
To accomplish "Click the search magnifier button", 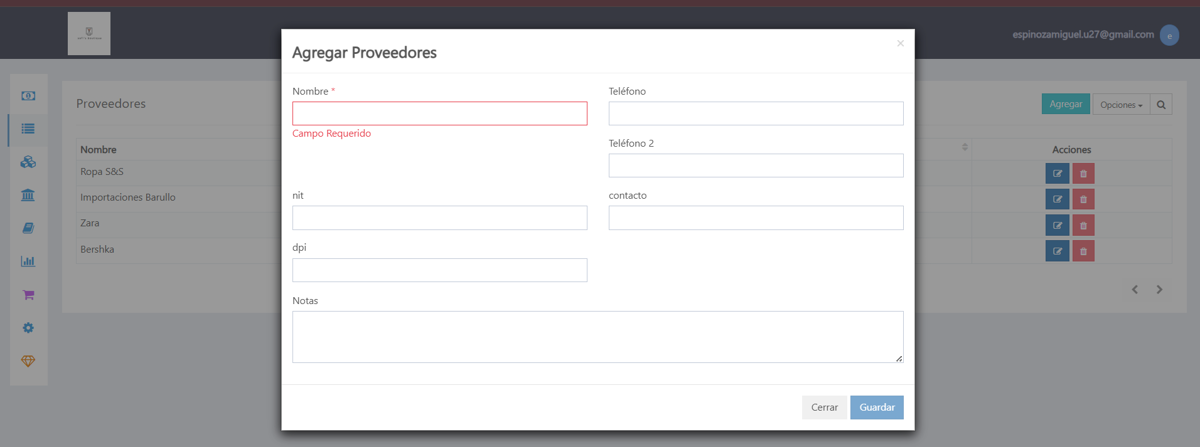I will point(1161,104).
